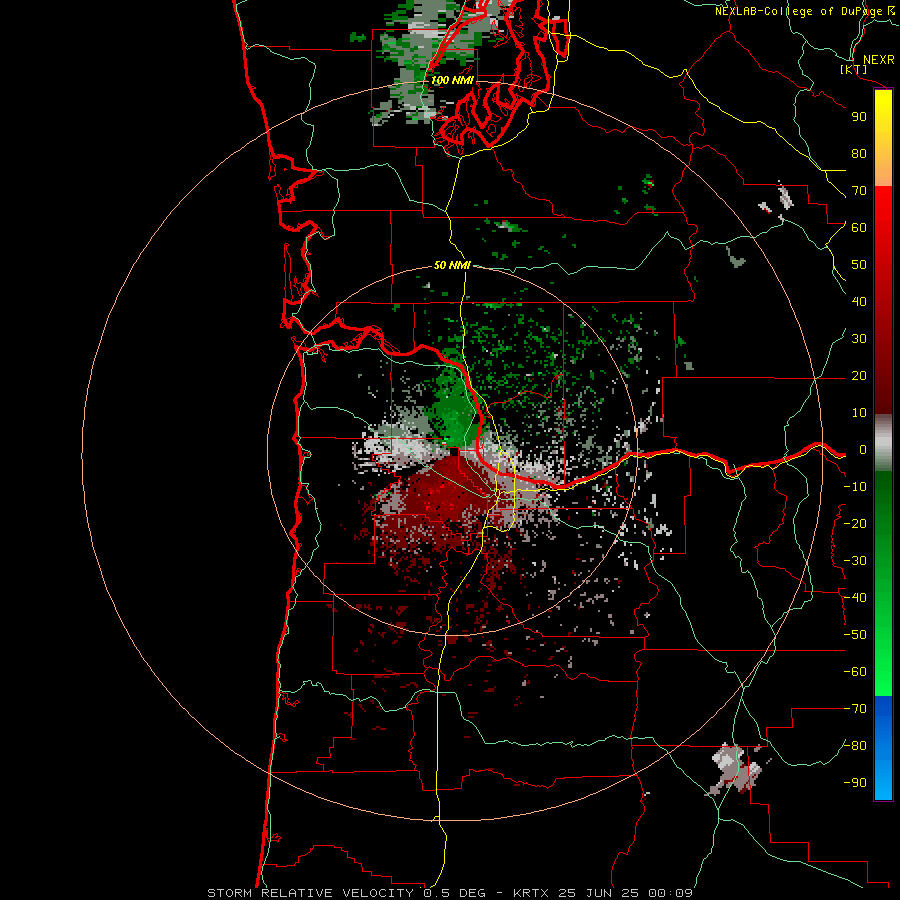The width and height of the screenshot is (900, 900).
Task: Select the -20 knot scale value
Action: 855,524
